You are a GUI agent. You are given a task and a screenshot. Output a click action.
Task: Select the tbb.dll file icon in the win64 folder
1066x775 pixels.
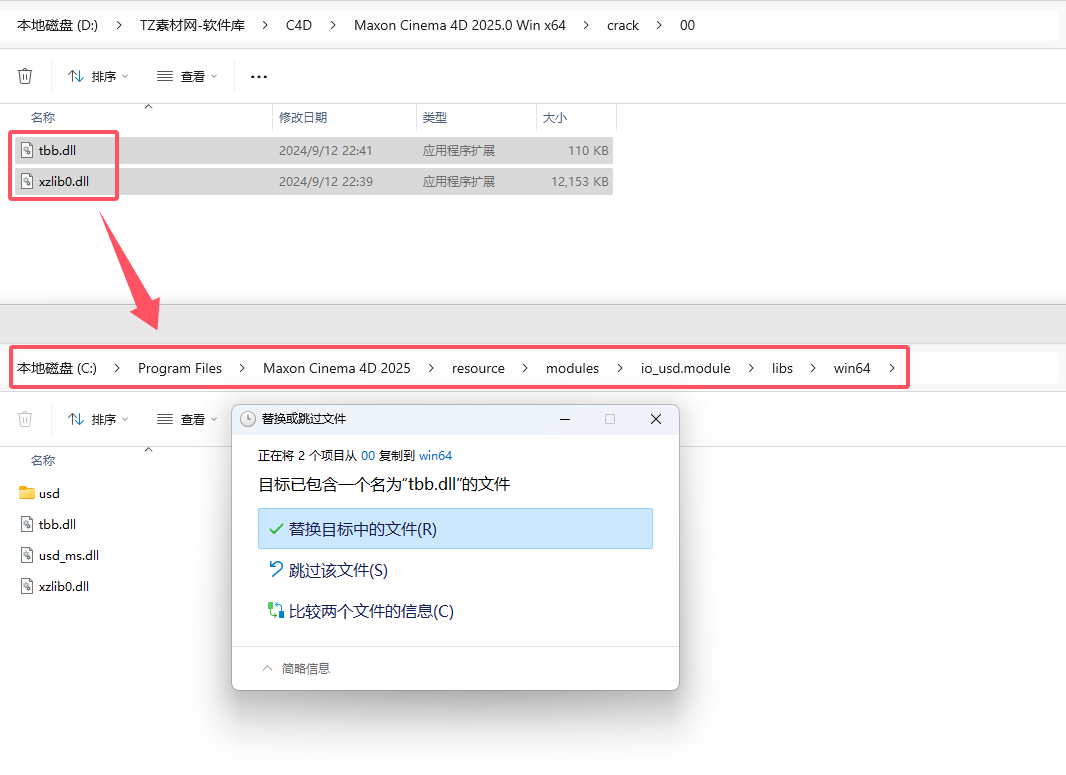pos(27,524)
